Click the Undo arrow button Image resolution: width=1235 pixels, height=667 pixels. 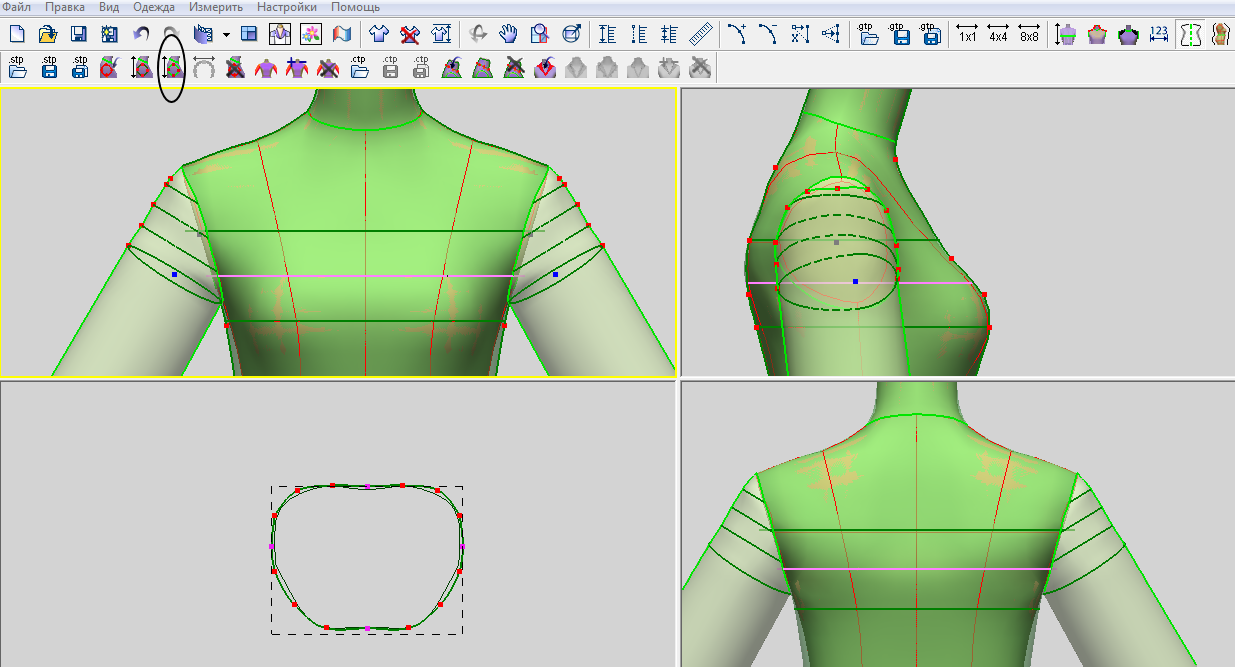141,34
